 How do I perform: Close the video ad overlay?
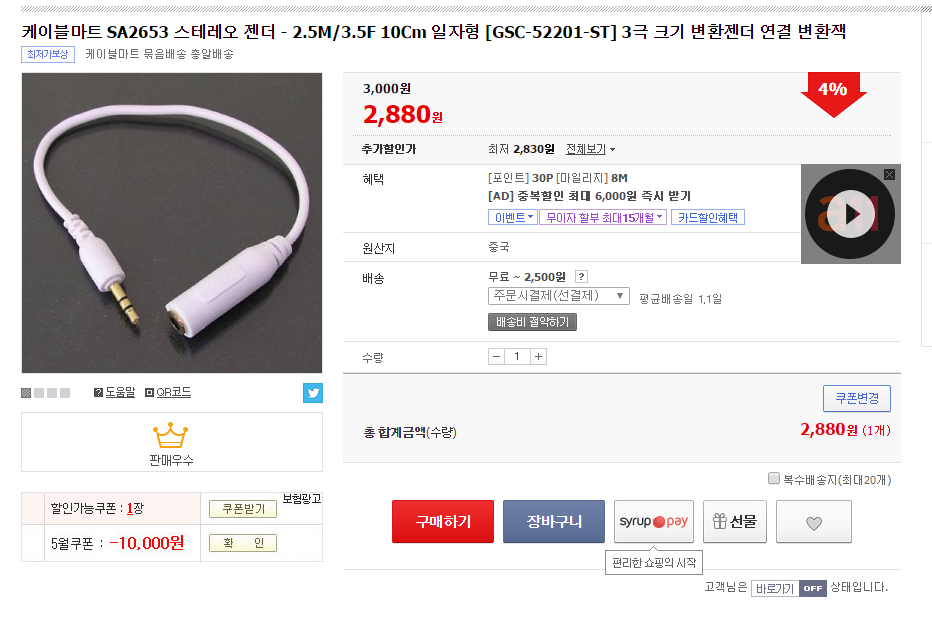[889, 174]
